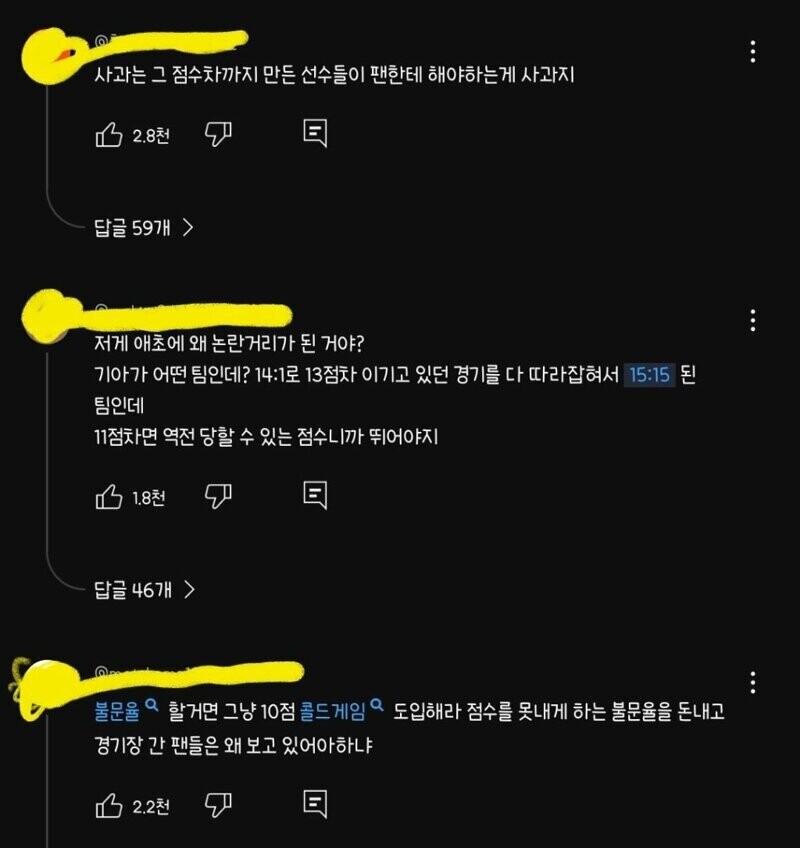Dislike the first comment about 사과

218,134
